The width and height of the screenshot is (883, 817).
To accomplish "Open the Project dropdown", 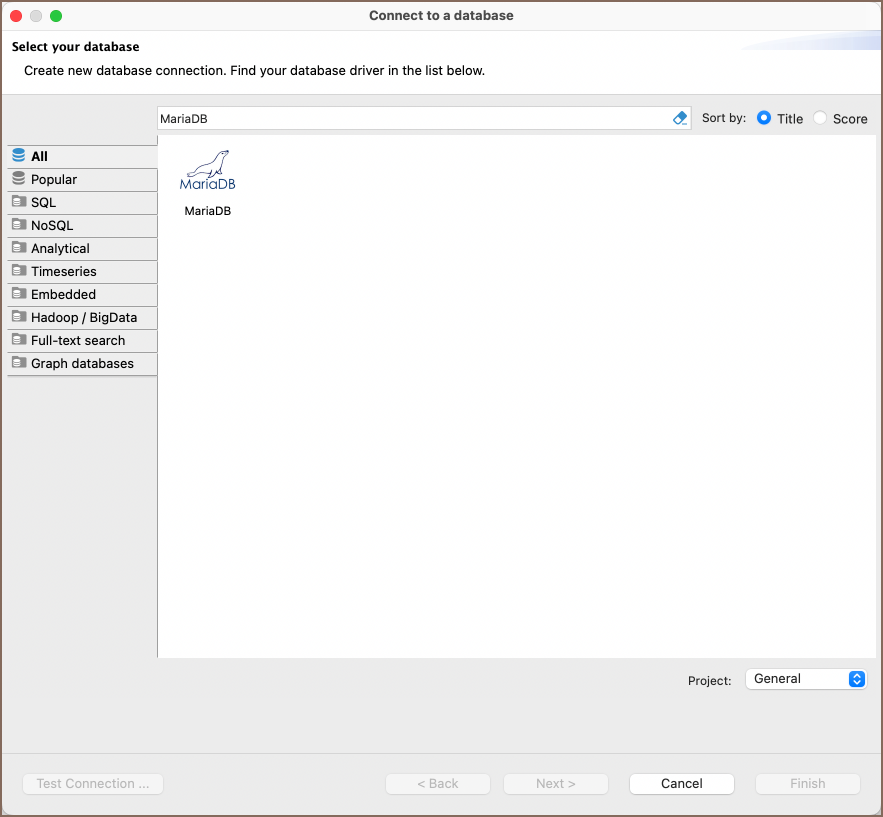I will [x=806, y=679].
